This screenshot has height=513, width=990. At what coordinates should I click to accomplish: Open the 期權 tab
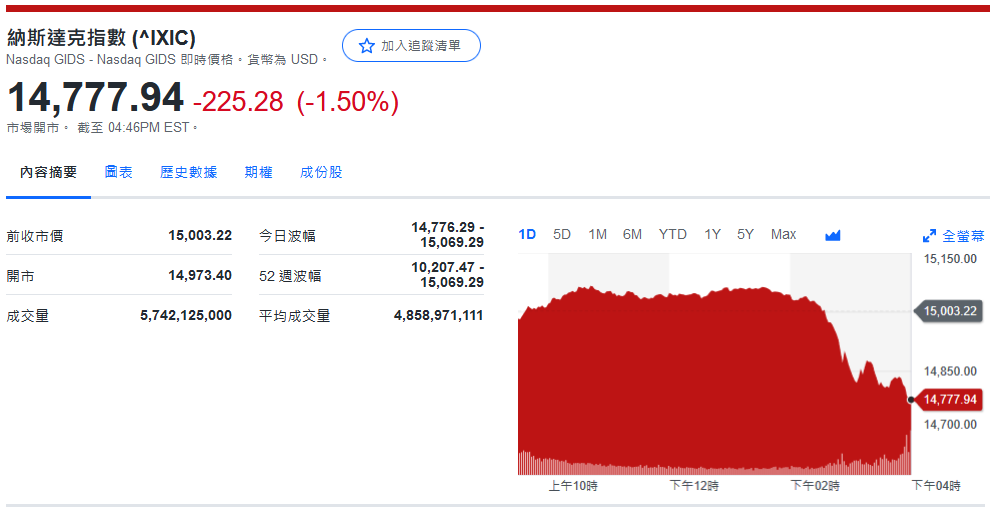pyautogui.click(x=258, y=172)
